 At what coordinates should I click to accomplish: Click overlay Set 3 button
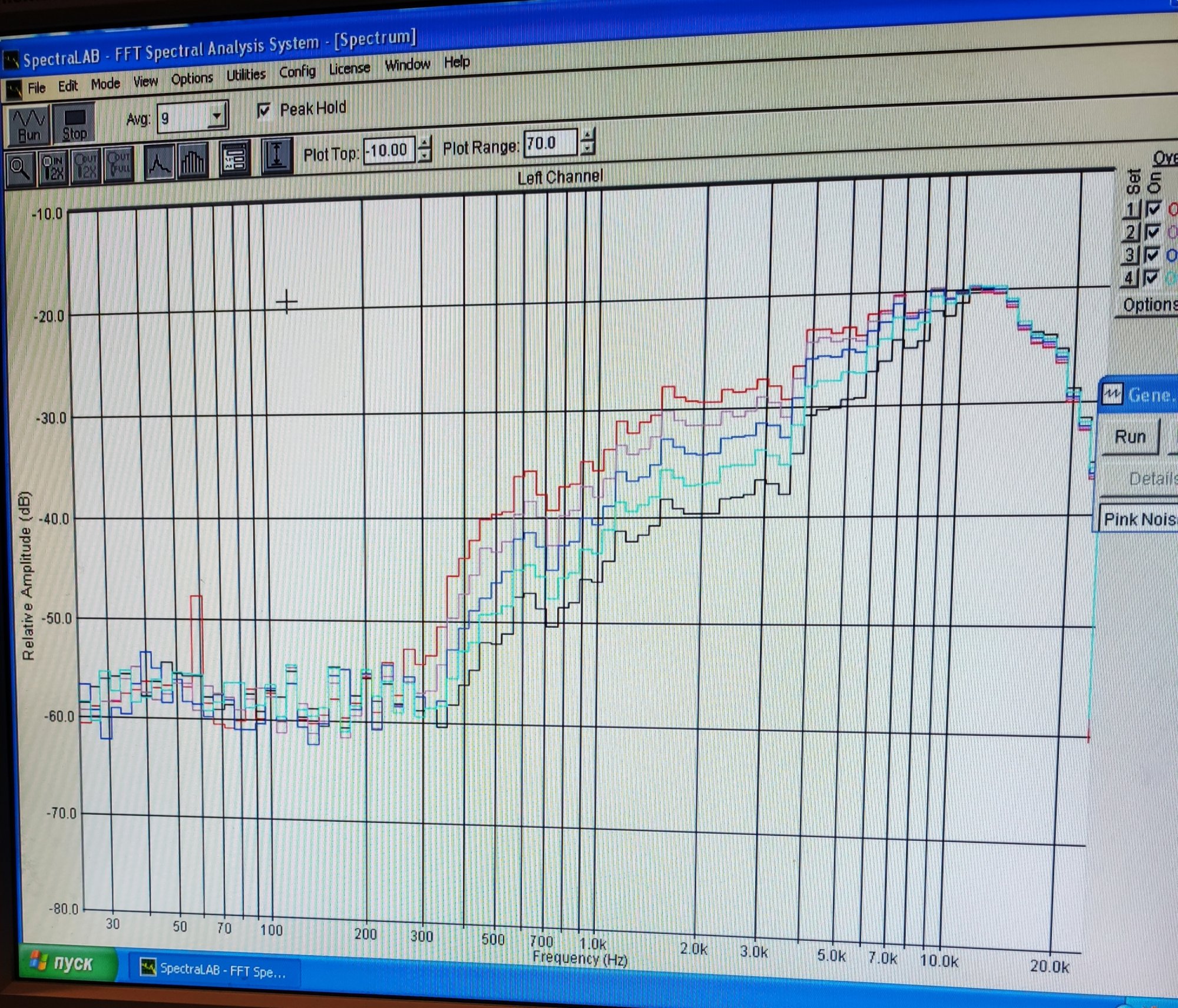click(1130, 256)
